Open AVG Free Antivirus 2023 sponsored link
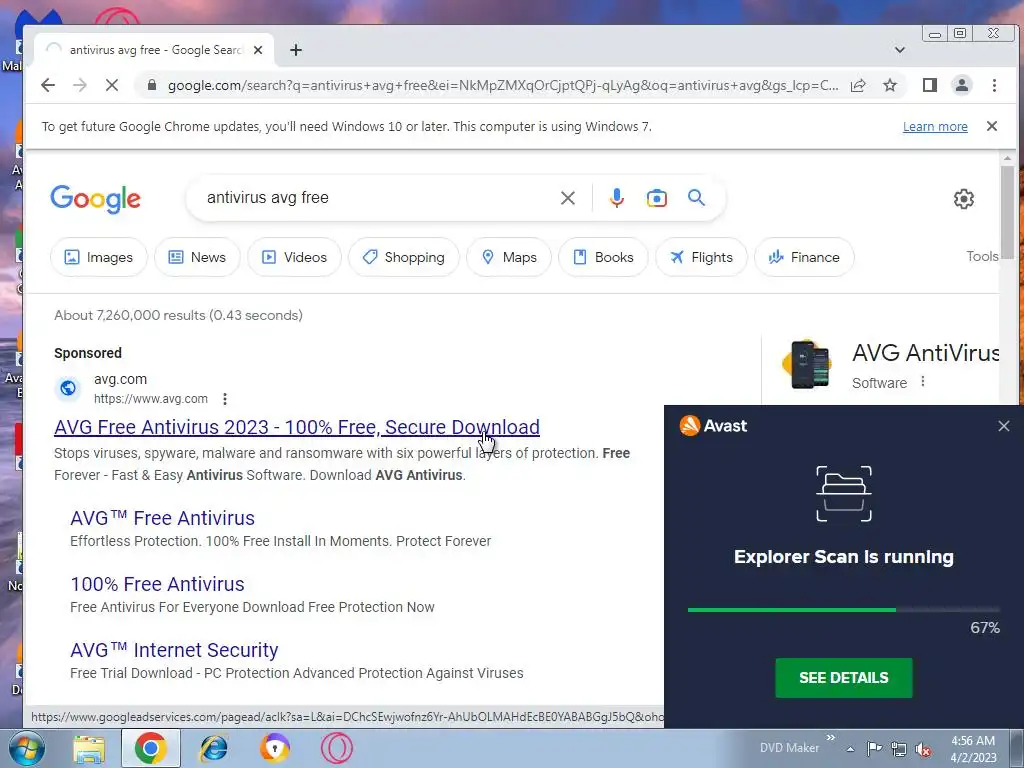The image size is (1024, 768). coord(296,427)
